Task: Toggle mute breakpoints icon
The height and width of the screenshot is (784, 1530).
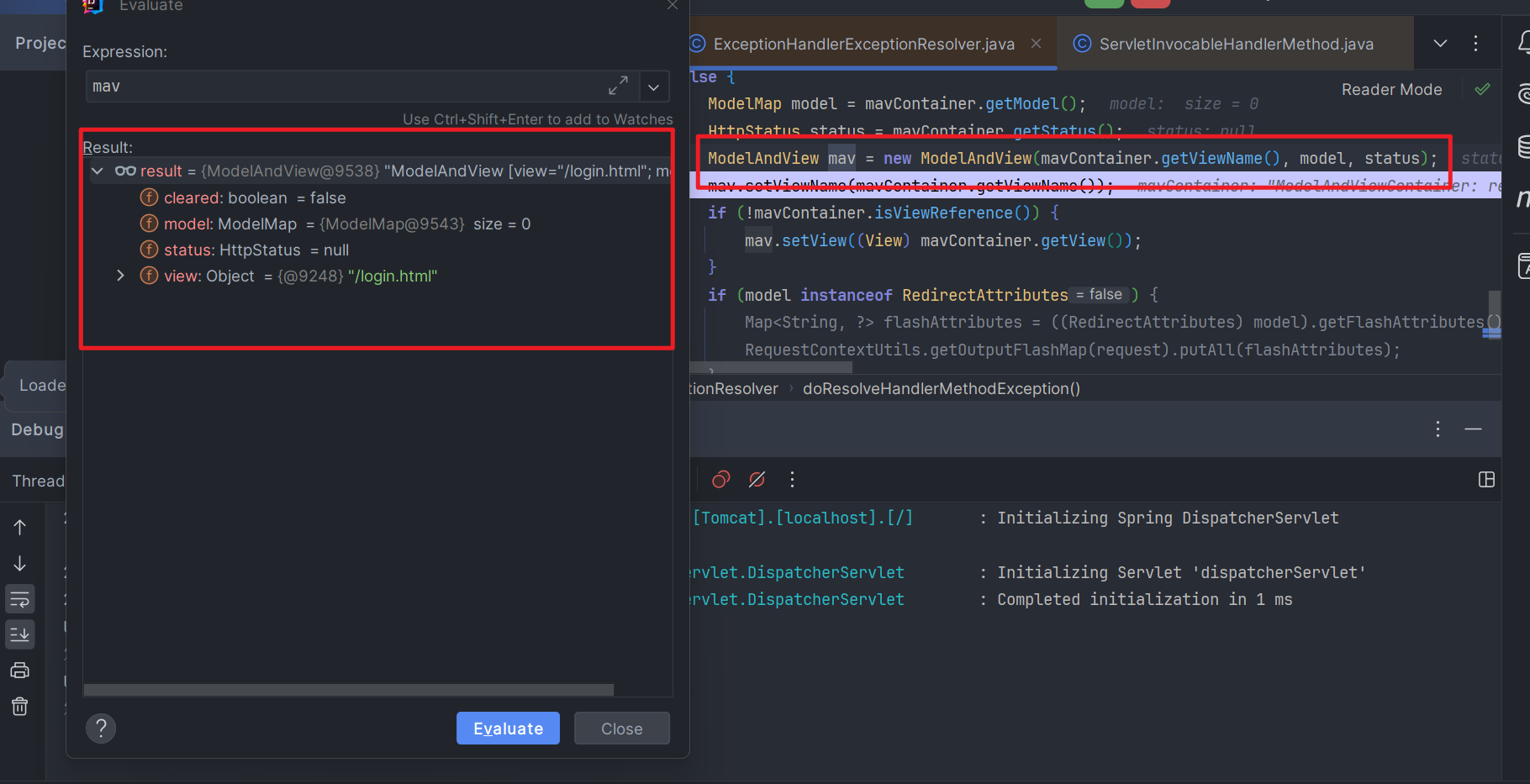Action: tap(757, 479)
